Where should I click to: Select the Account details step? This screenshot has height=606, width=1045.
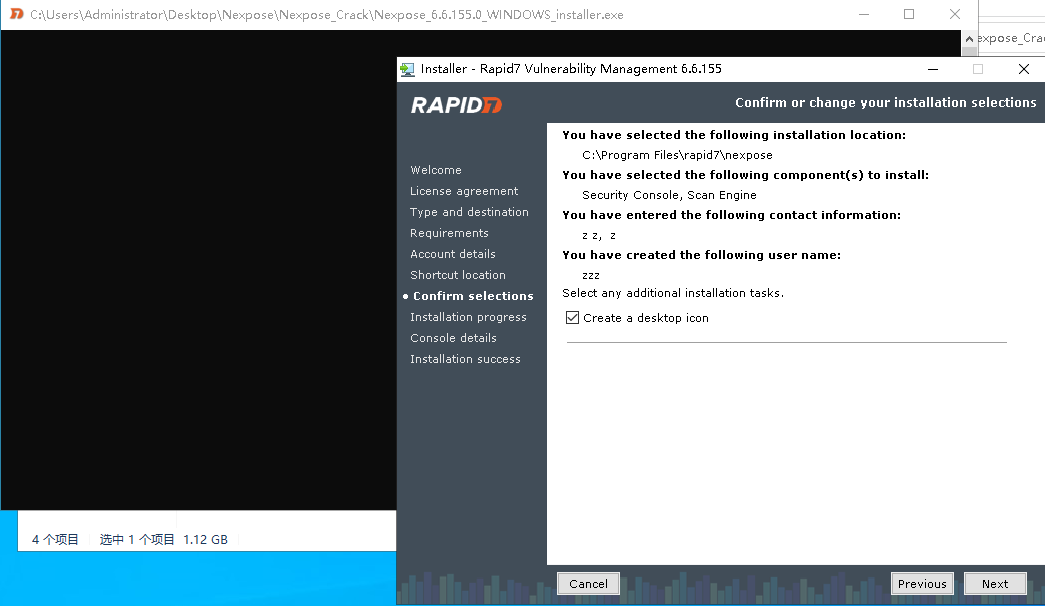pos(453,254)
